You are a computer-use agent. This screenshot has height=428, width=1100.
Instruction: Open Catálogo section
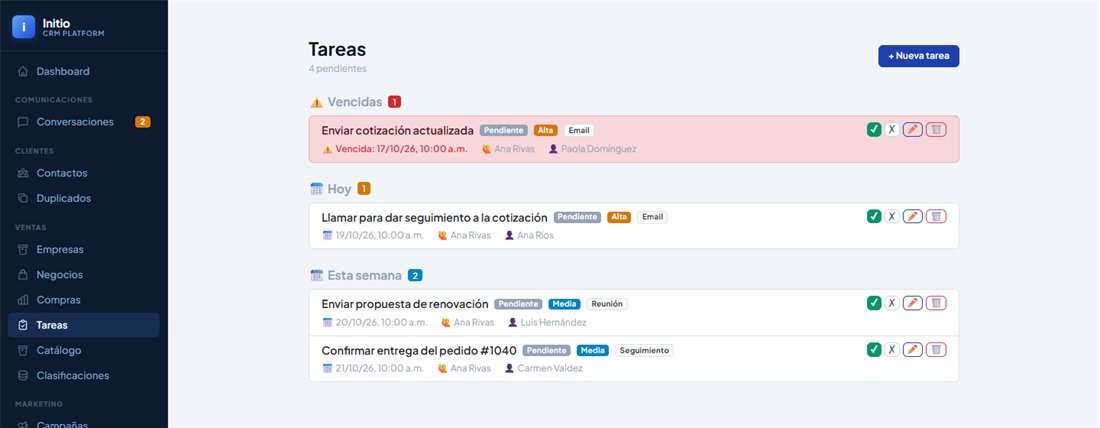tap(83, 350)
